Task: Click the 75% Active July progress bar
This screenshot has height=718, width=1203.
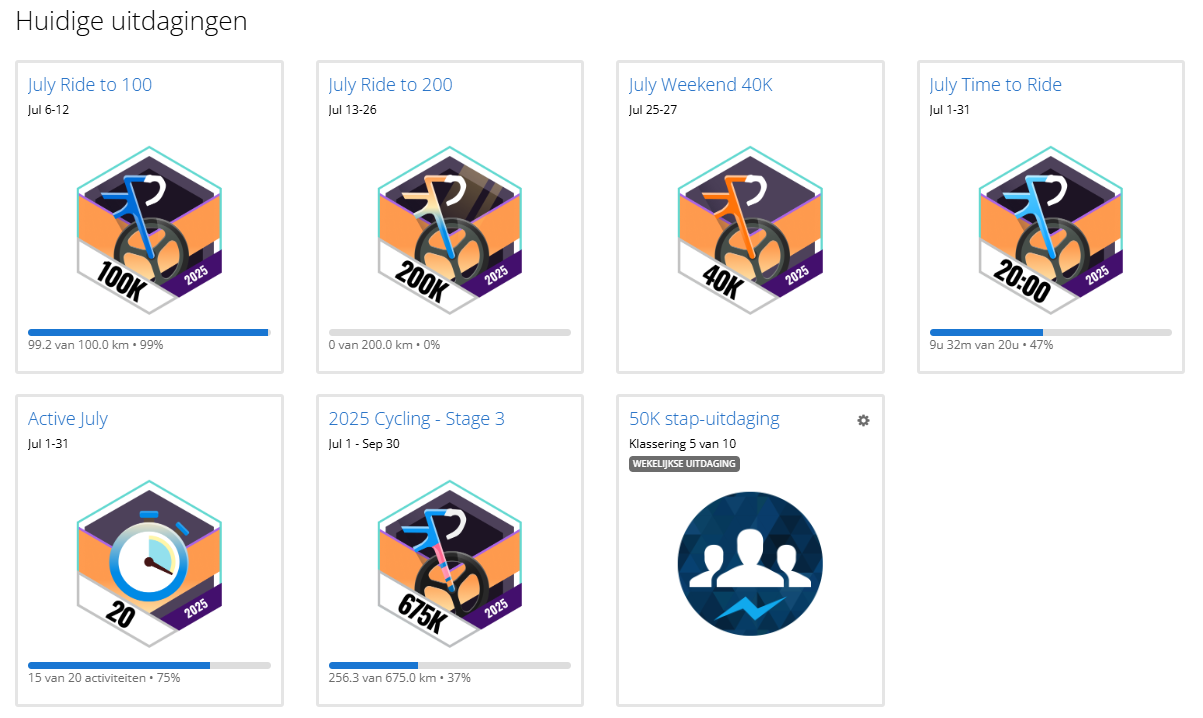Action: (x=149, y=665)
